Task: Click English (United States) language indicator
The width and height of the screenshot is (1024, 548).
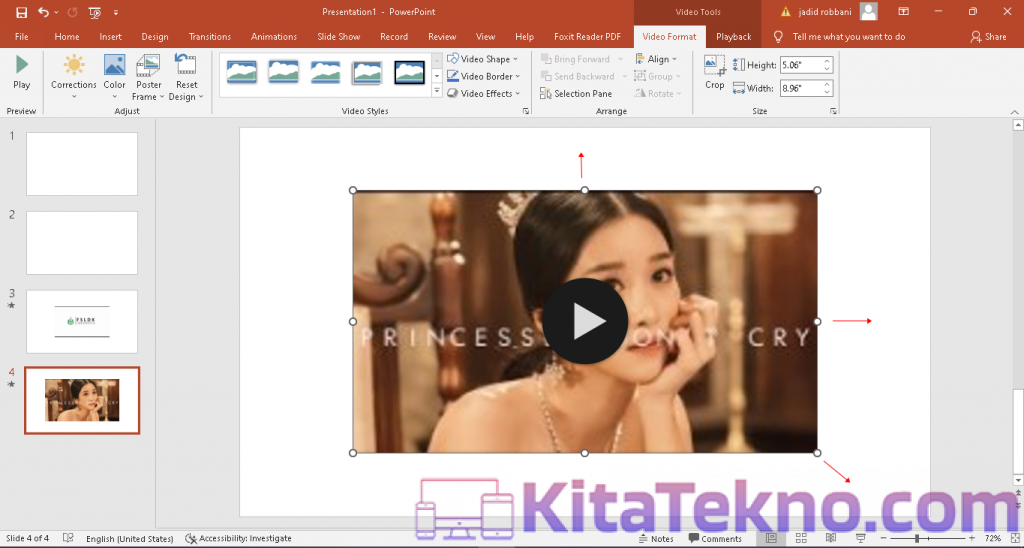Action: tap(129, 539)
